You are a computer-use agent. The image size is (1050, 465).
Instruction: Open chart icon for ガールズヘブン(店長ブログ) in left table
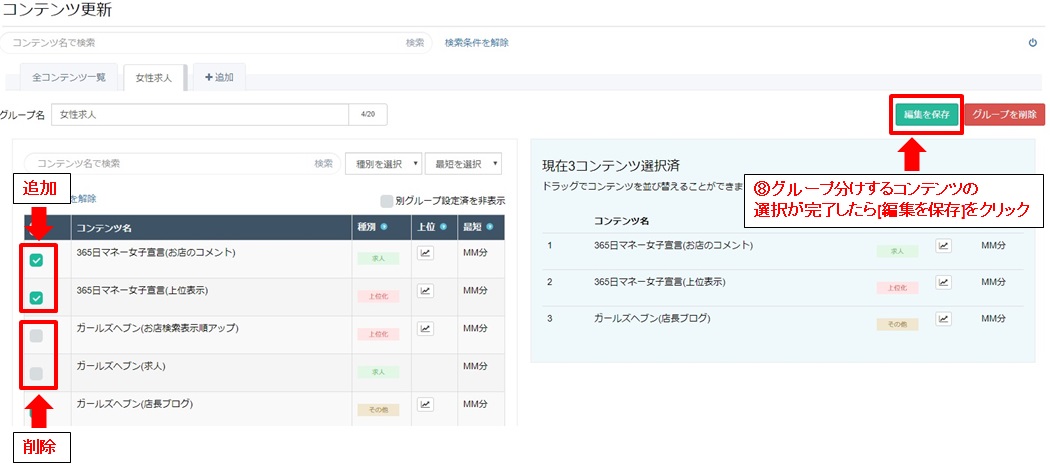[425, 403]
